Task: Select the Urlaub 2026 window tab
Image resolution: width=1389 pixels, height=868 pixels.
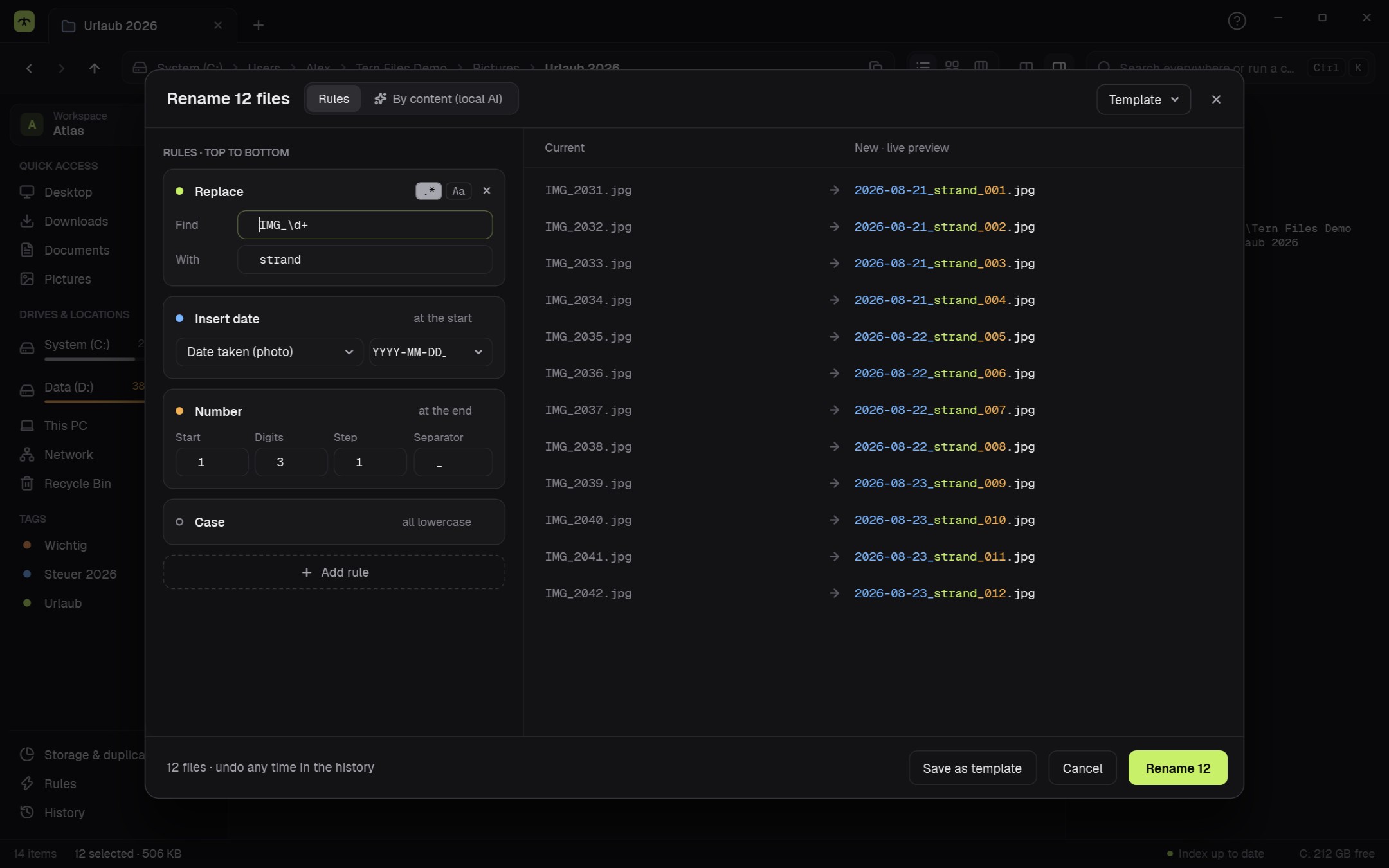Action: [x=143, y=25]
